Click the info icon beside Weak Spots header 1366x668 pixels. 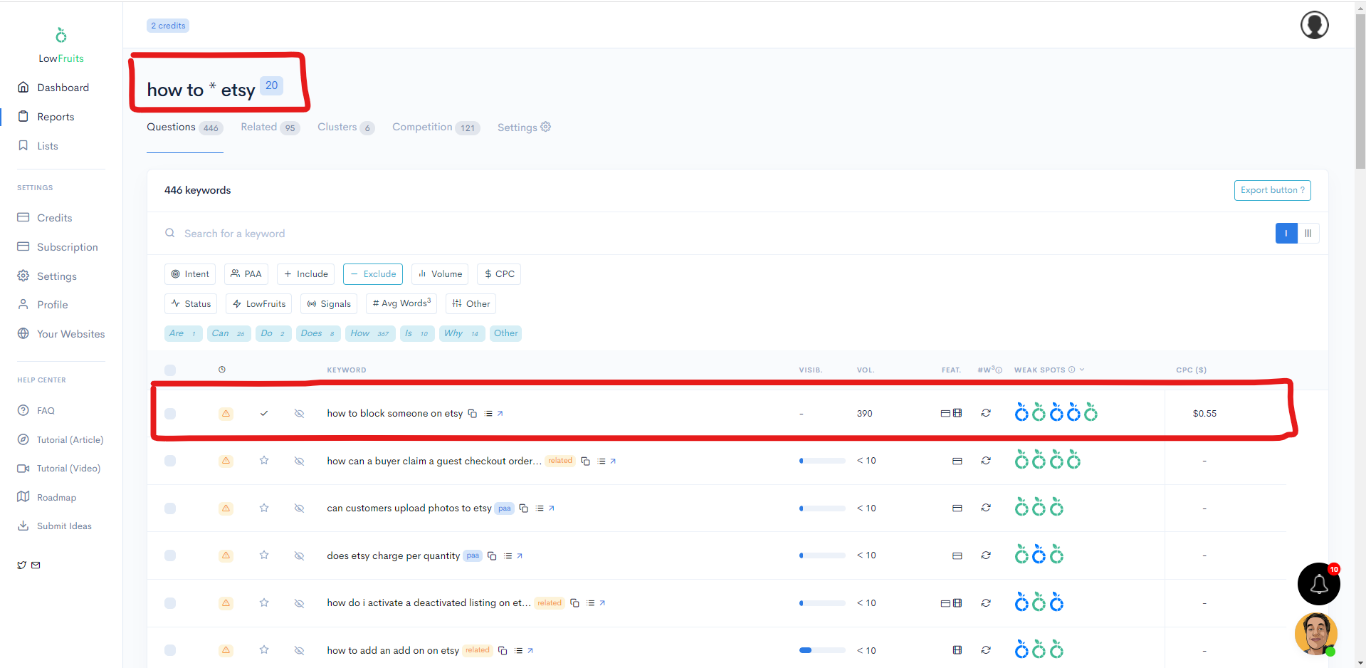pos(1072,370)
